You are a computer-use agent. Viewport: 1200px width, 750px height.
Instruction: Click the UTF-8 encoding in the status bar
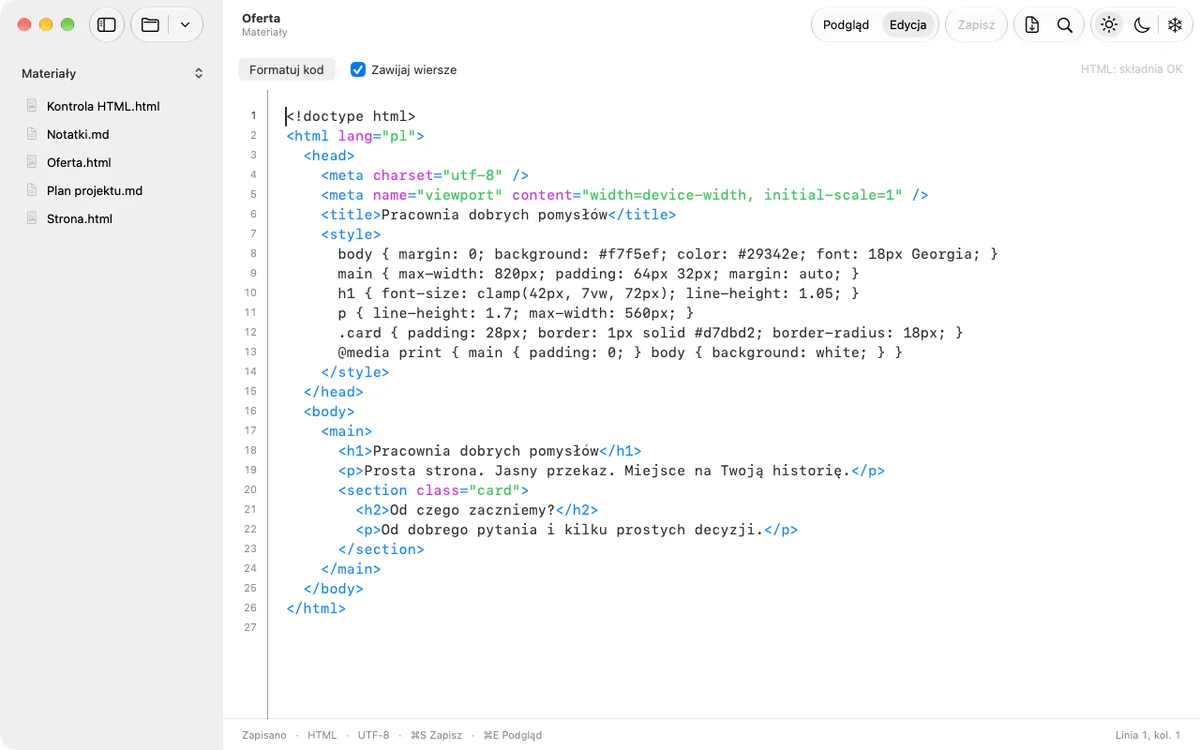pos(373,735)
